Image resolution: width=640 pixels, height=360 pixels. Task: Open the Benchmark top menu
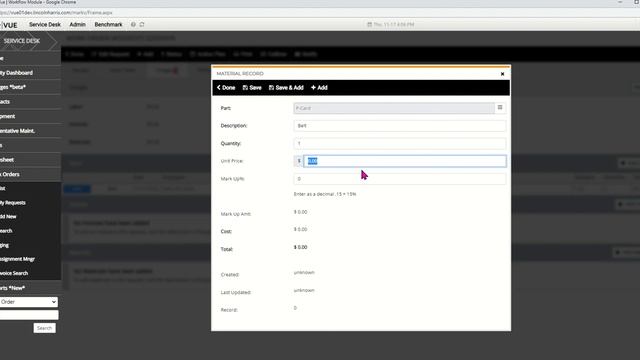[108, 24]
